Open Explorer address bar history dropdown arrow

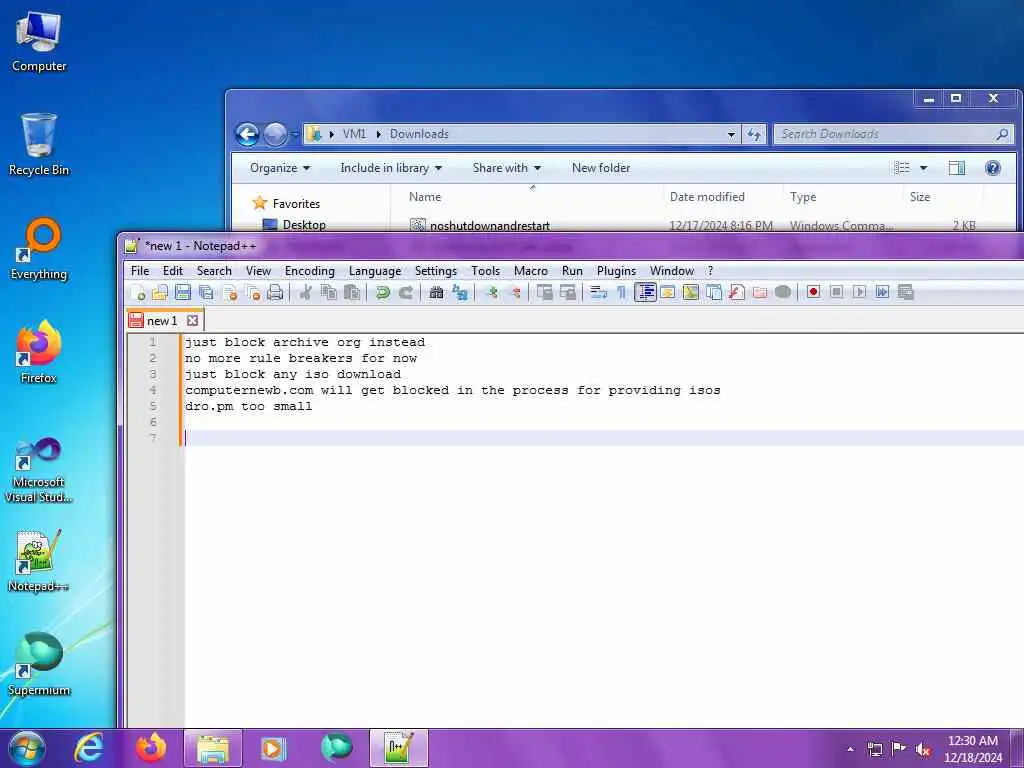(x=731, y=134)
